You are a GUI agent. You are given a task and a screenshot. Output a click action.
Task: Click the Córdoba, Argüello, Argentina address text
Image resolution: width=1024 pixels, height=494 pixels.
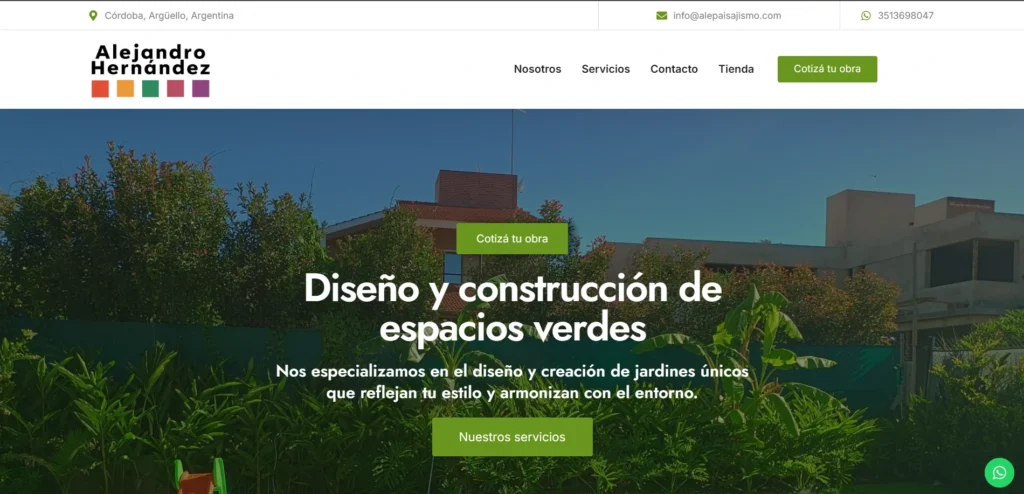point(169,16)
